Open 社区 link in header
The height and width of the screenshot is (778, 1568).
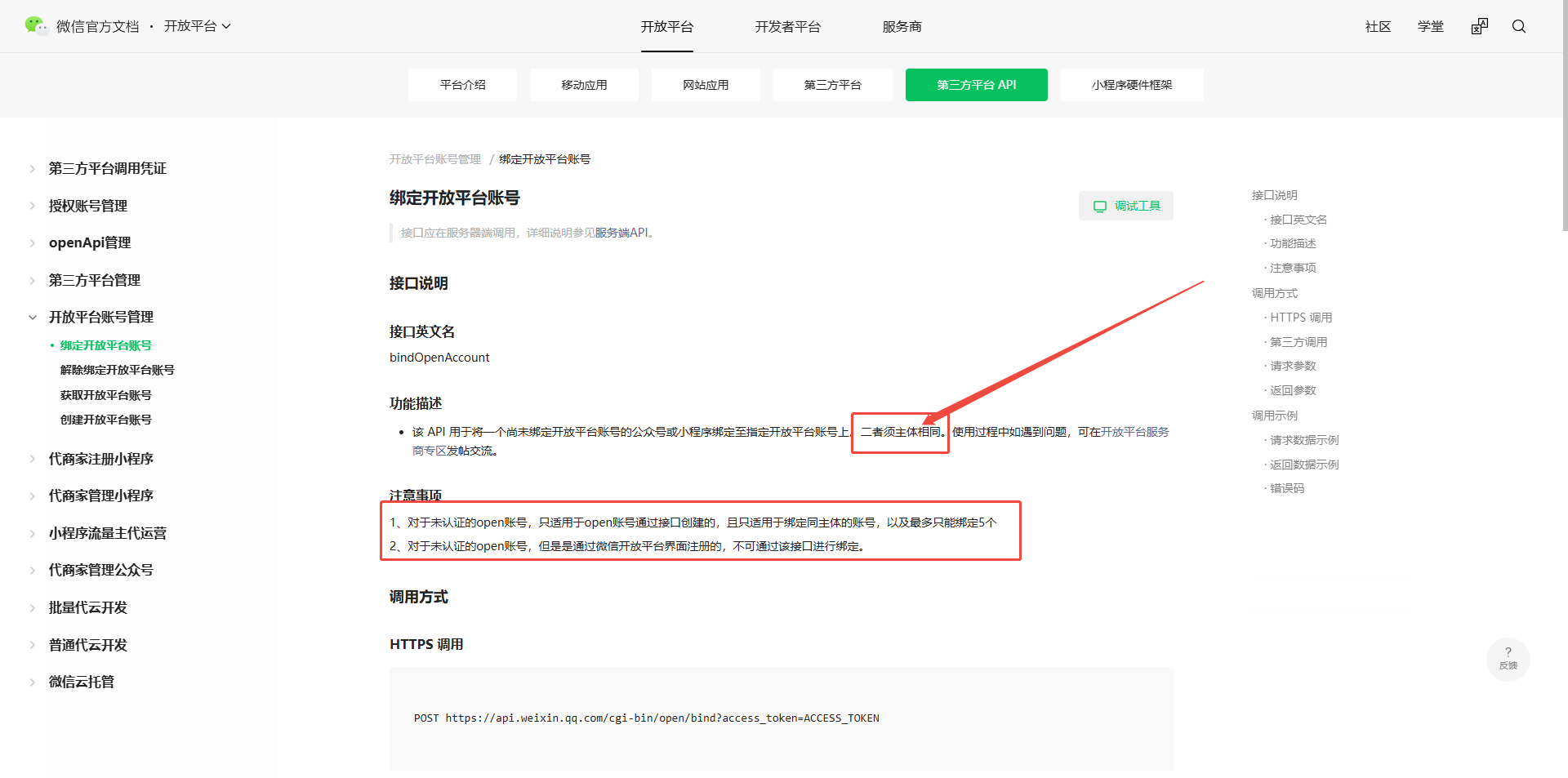[x=1379, y=26]
